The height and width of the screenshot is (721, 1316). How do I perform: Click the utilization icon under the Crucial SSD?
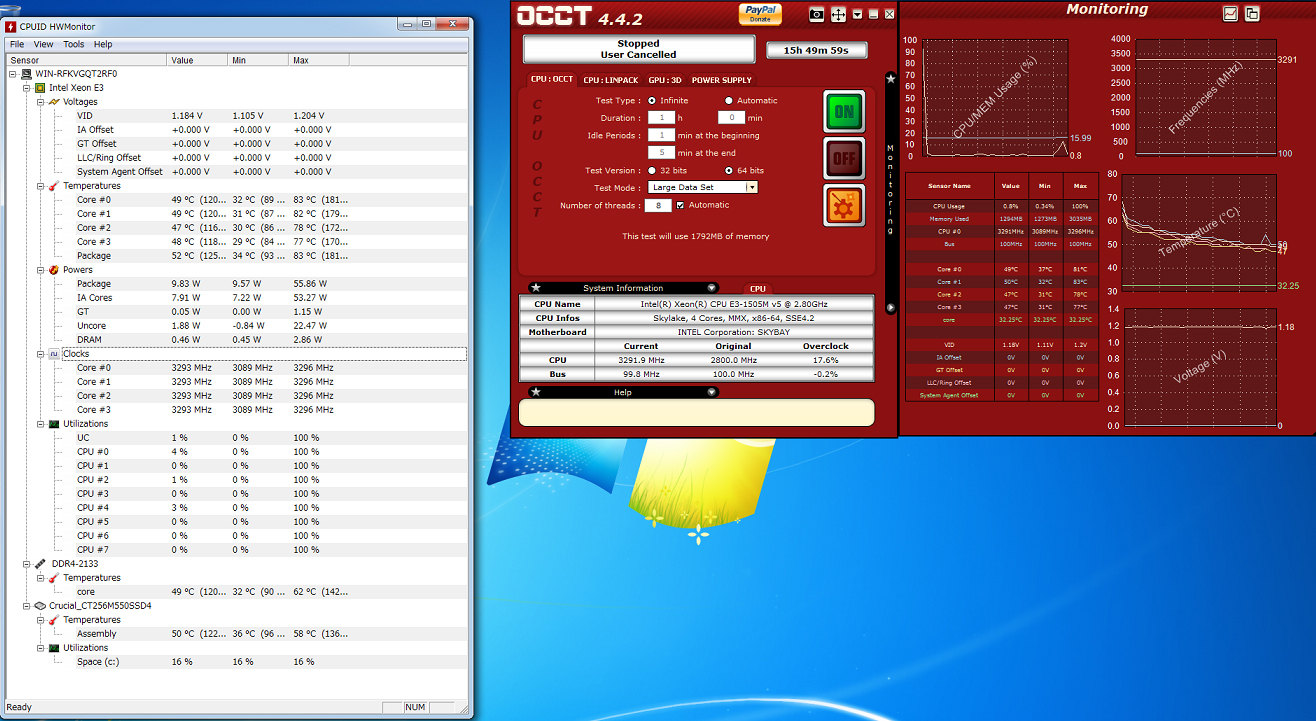[54, 648]
